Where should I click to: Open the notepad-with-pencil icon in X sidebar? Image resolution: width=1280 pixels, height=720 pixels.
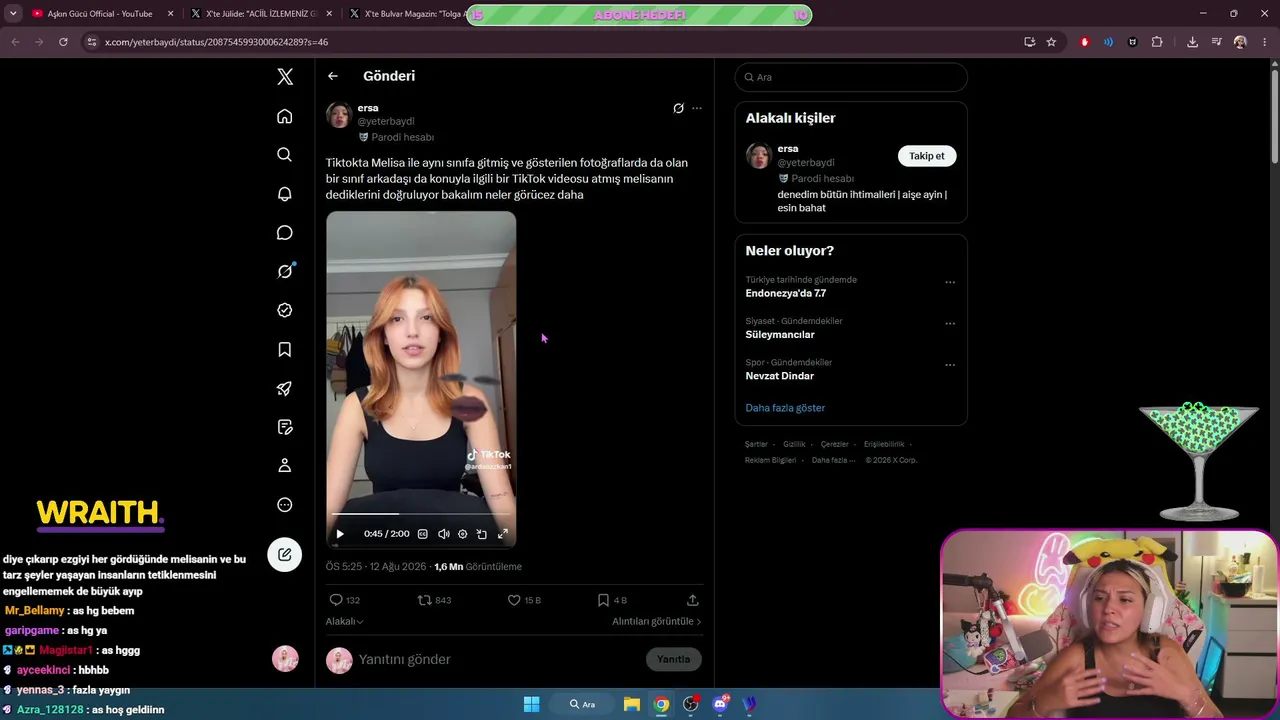285,427
